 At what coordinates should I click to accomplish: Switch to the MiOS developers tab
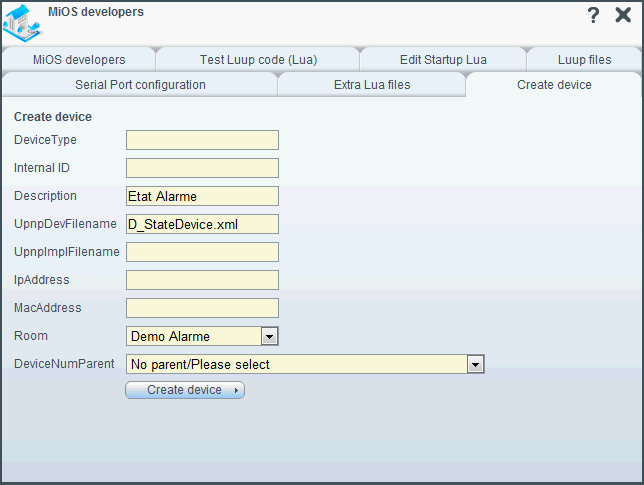pos(79,60)
